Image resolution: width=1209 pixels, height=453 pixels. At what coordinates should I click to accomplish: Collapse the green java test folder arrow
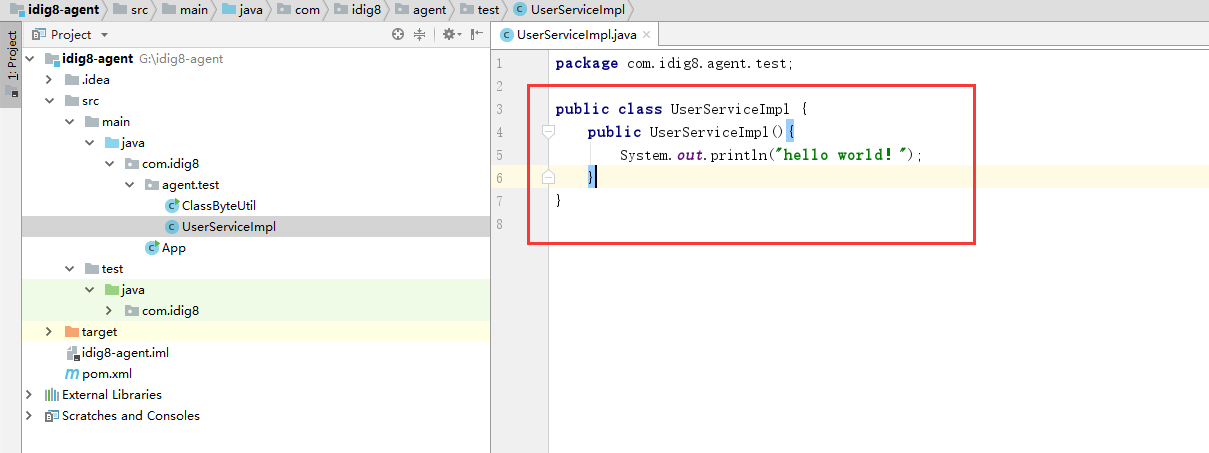coord(89,290)
